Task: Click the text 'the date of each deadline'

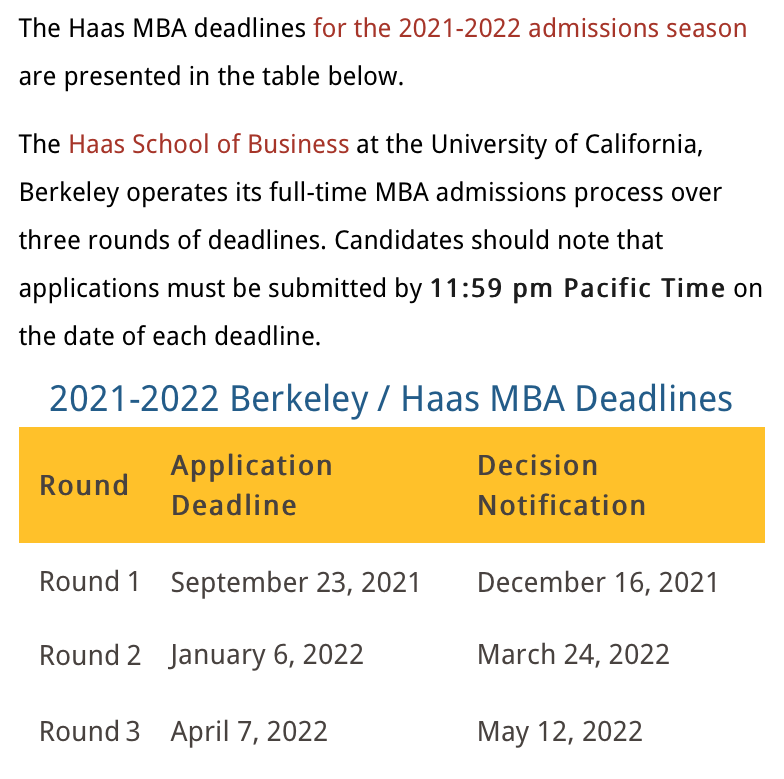Action: click(168, 336)
